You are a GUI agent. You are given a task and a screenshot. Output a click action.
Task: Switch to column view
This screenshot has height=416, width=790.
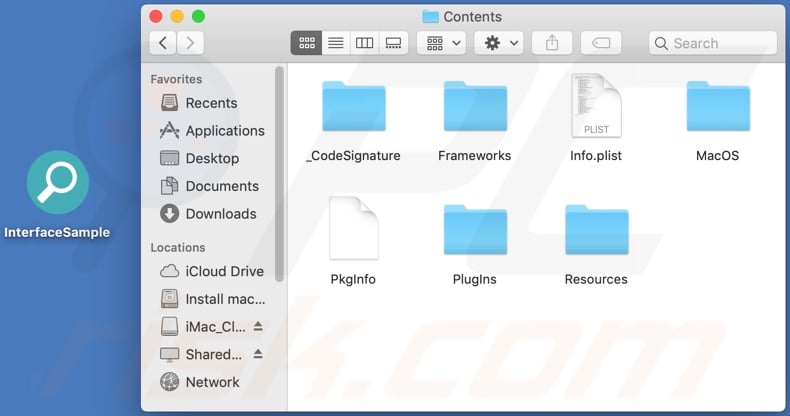pyautogui.click(x=364, y=43)
